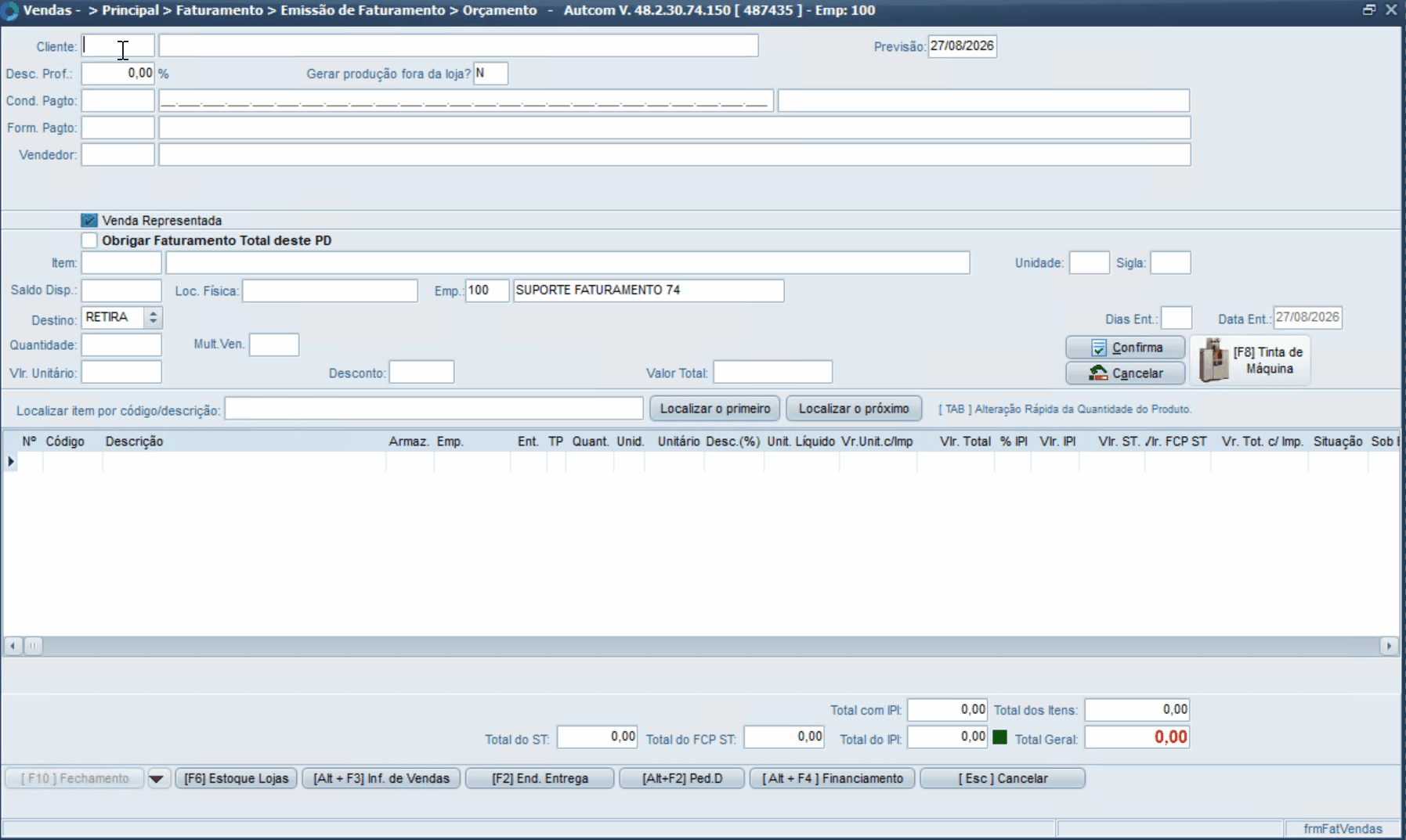Click the Código column header
The width and height of the screenshot is (1406, 840).
tap(65, 442)
